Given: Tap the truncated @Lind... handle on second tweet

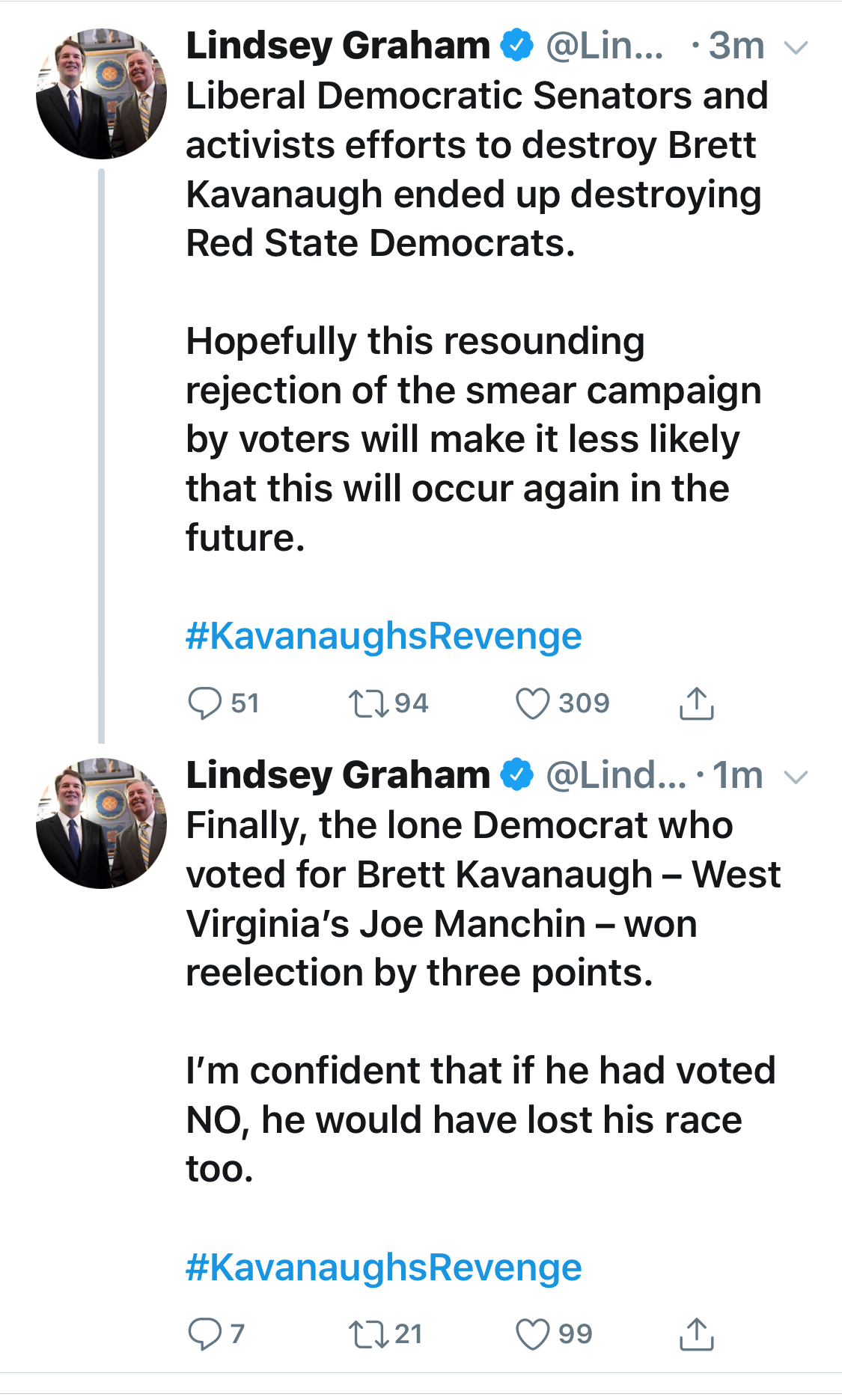Looking at the screenshot, I should click(615, 776).
